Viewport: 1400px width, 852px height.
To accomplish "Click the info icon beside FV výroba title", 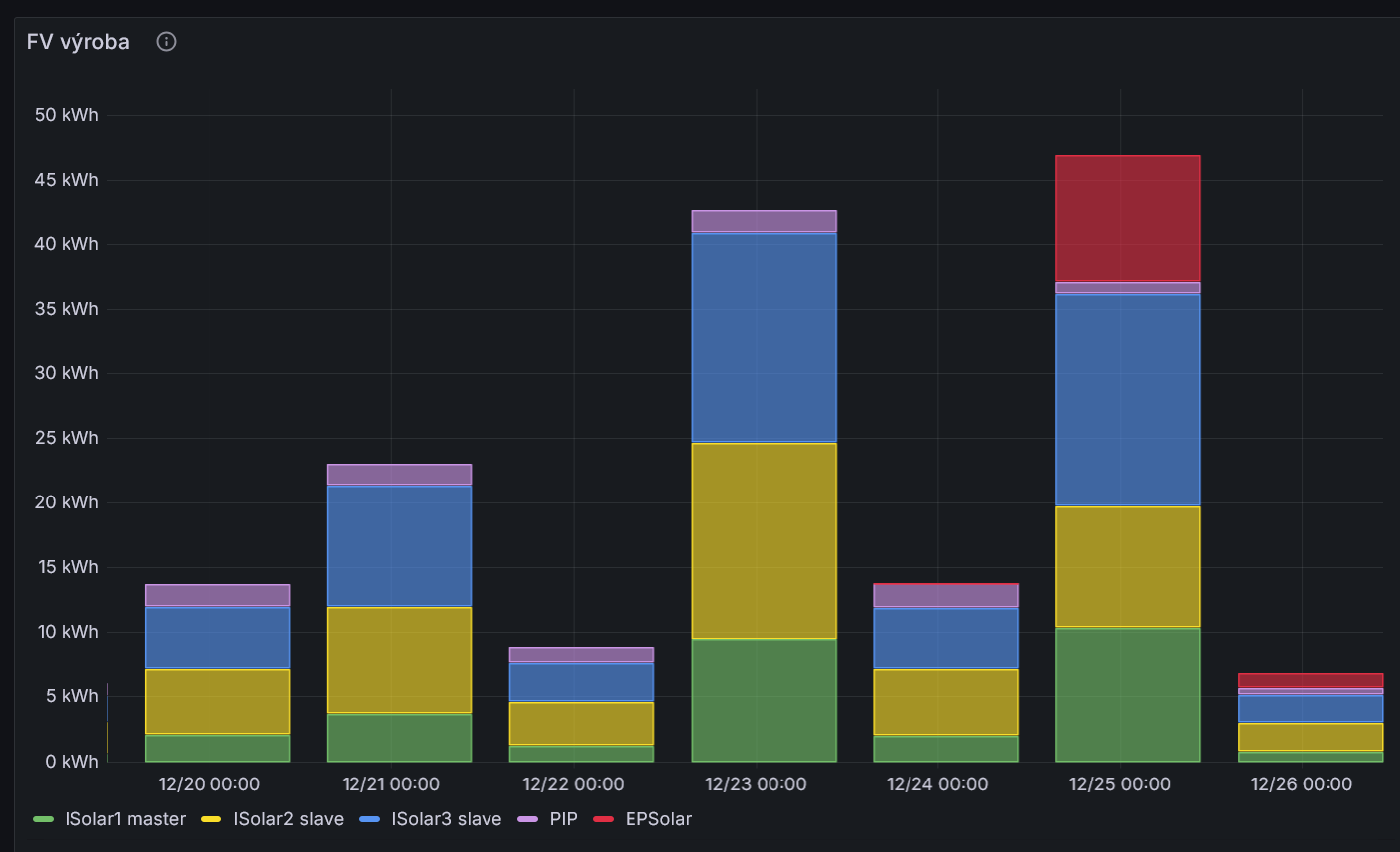I will pyautogui.click(x=166, y=41).
